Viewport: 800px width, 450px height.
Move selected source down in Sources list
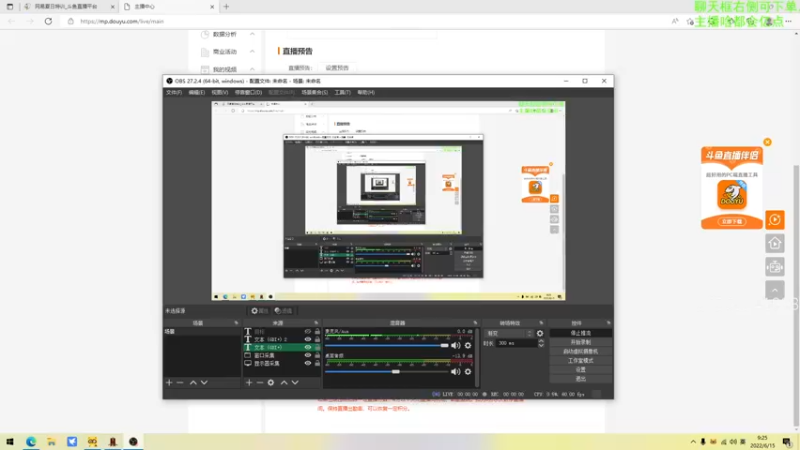295,383
